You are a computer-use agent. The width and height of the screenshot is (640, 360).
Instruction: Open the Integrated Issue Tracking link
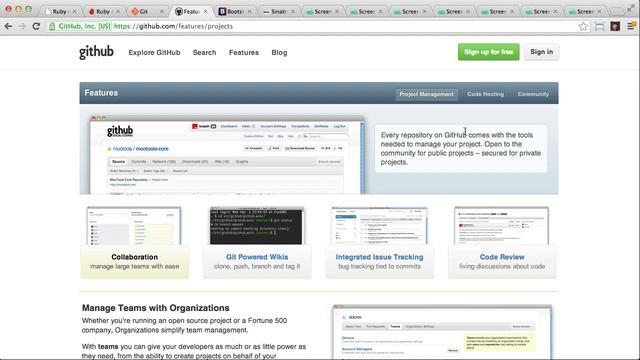click(379, 257)
